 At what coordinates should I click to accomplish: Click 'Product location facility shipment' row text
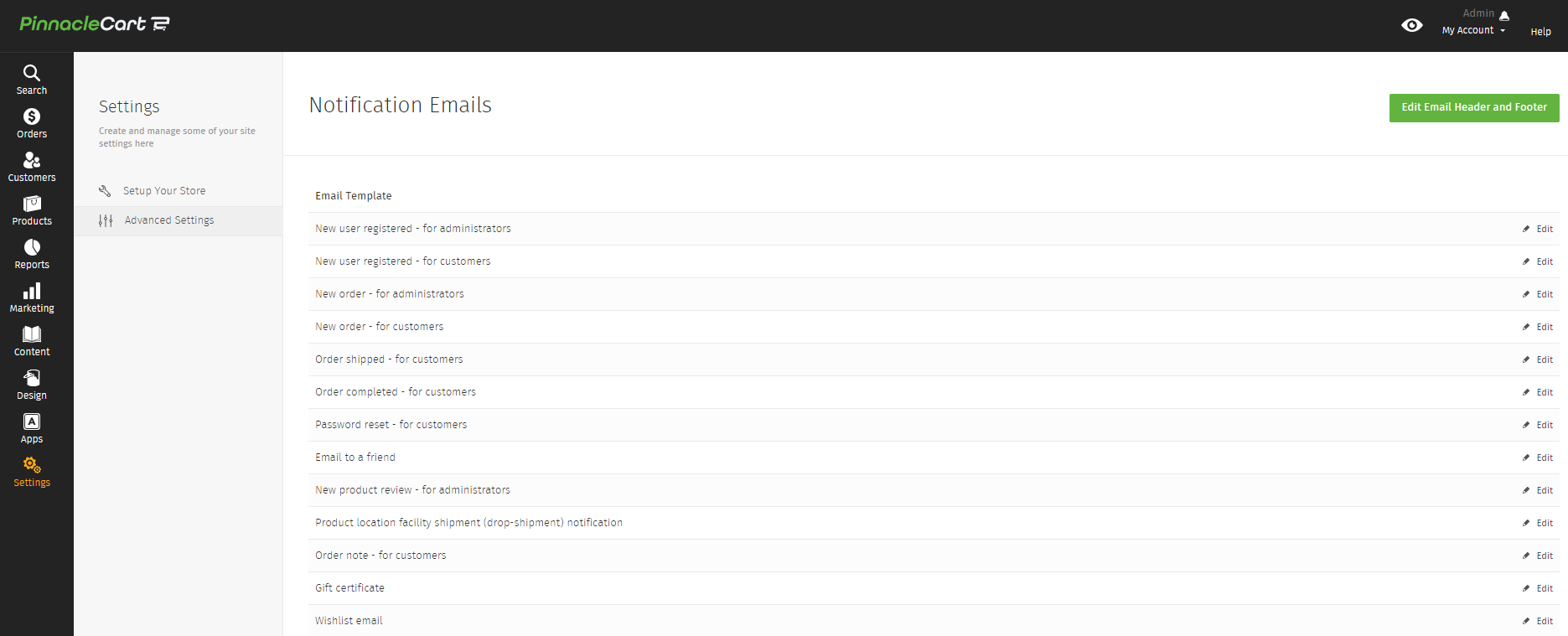(x=469, y=523)
